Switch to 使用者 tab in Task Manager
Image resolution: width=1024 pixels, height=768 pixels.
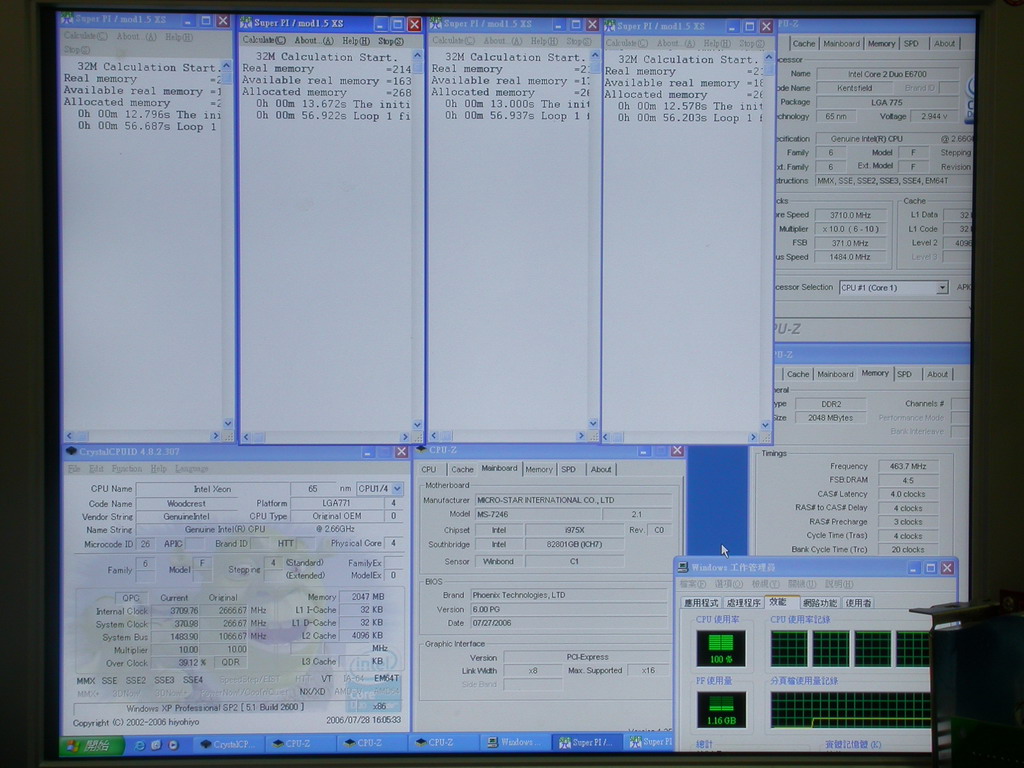859,603
